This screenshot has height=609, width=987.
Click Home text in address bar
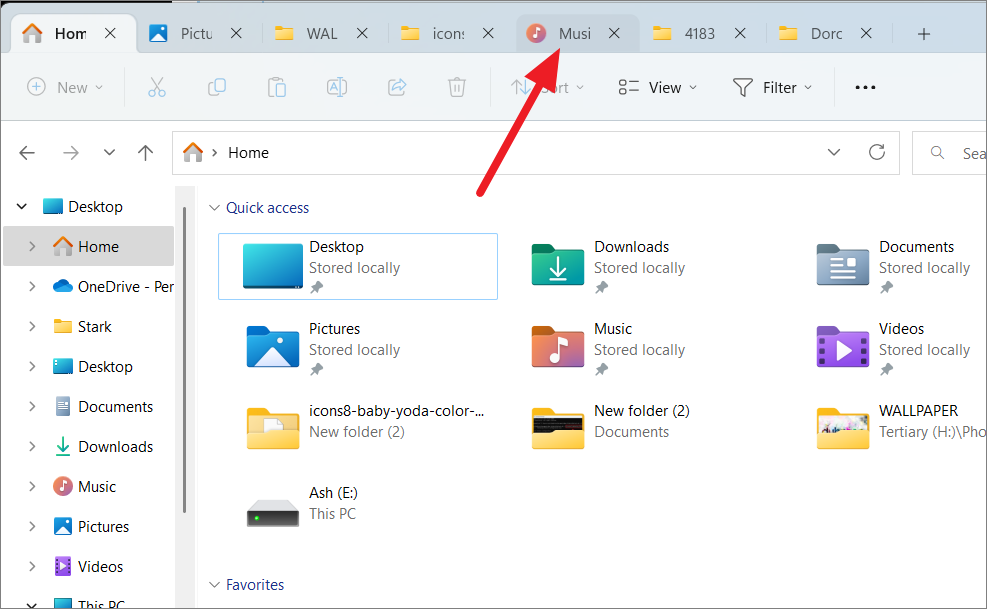click(248, 152)
